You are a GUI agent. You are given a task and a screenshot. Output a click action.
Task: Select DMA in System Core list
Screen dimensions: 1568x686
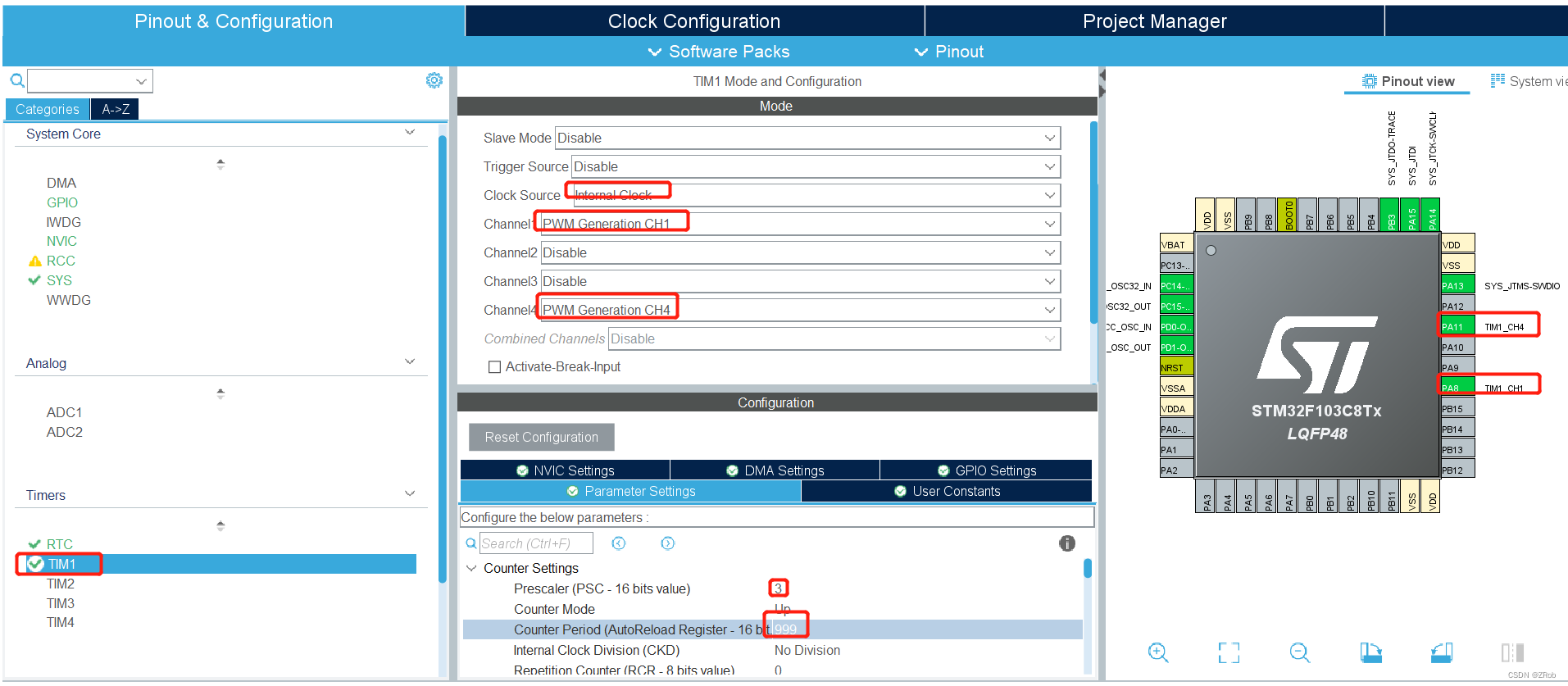click(x=61, y=183)
